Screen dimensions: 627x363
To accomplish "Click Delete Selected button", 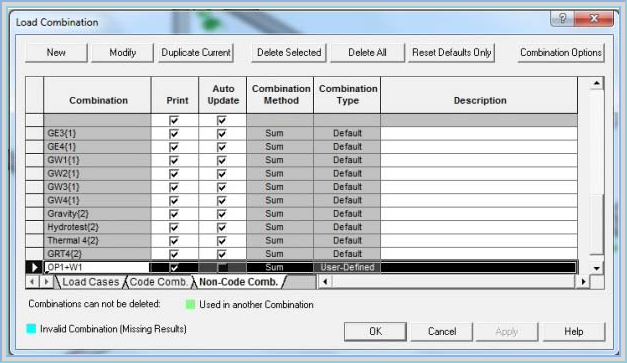I will point(289,53).
